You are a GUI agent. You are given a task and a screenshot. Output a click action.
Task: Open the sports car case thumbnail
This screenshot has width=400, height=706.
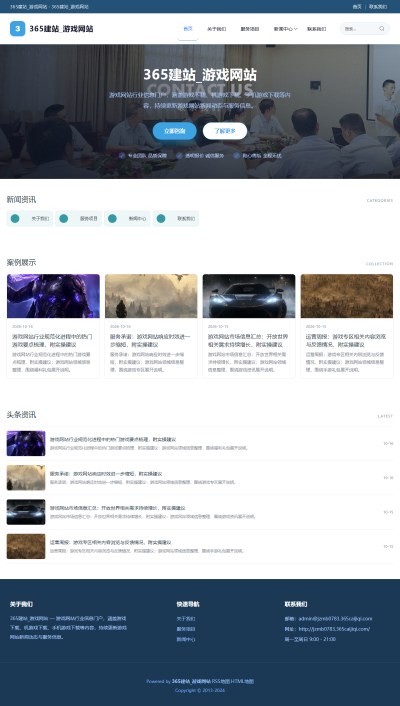pyautogui.click(x=249, y=296)
